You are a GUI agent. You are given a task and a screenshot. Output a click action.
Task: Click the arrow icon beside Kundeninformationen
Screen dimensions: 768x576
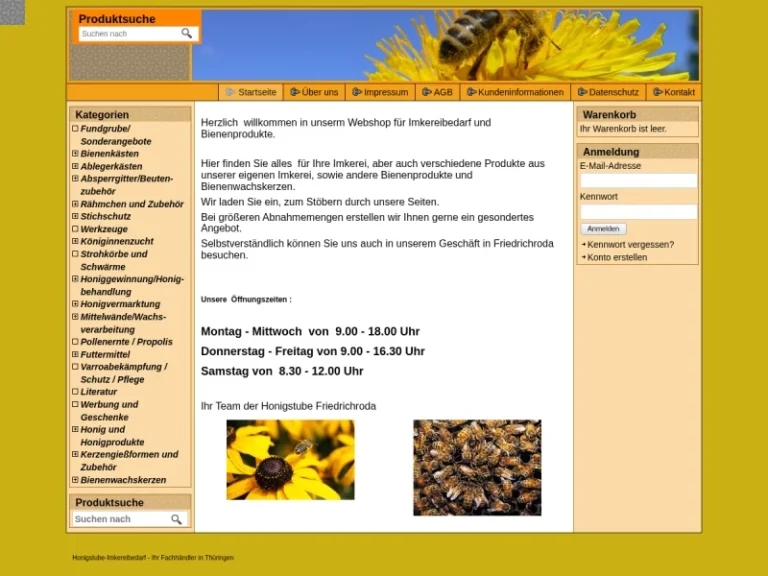point(472,92)
